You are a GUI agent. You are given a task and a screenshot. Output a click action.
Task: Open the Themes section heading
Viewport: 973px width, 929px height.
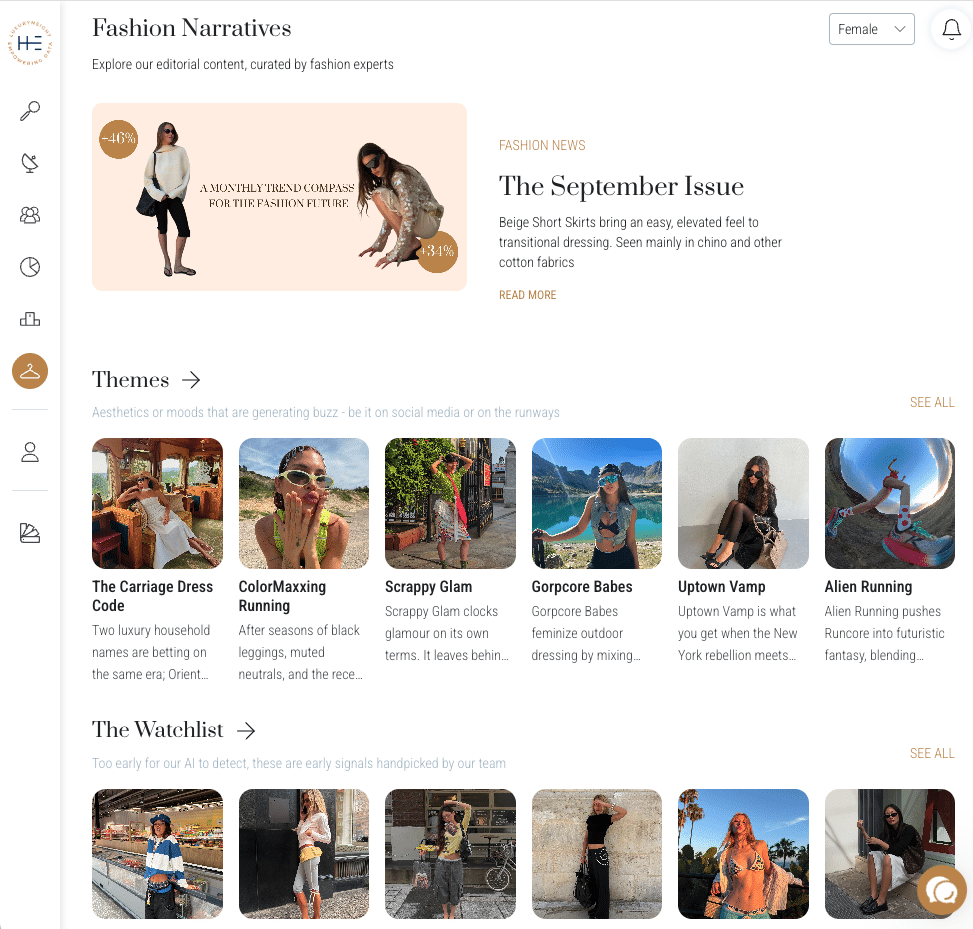[x=130, y=380]
